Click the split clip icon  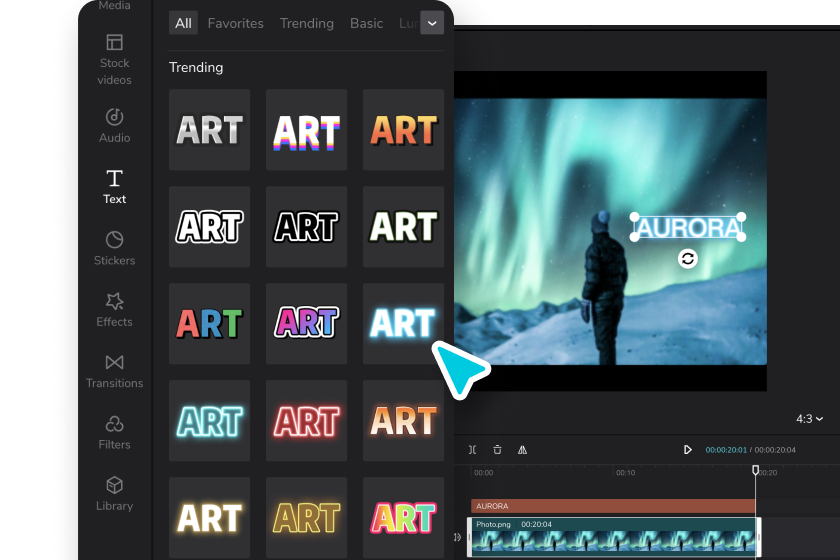(x=472, y=450)
